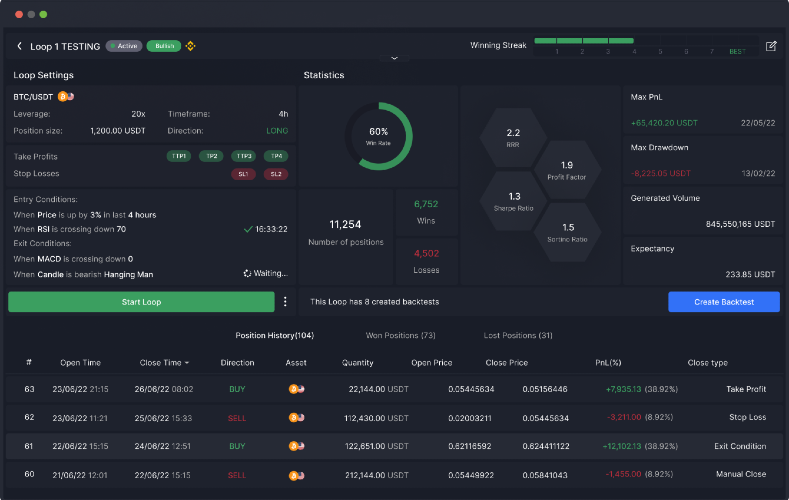This screenshot has height=500, width=789.
Task: Click the green checkmark next to 16:33:22
Action: (248, 229)
